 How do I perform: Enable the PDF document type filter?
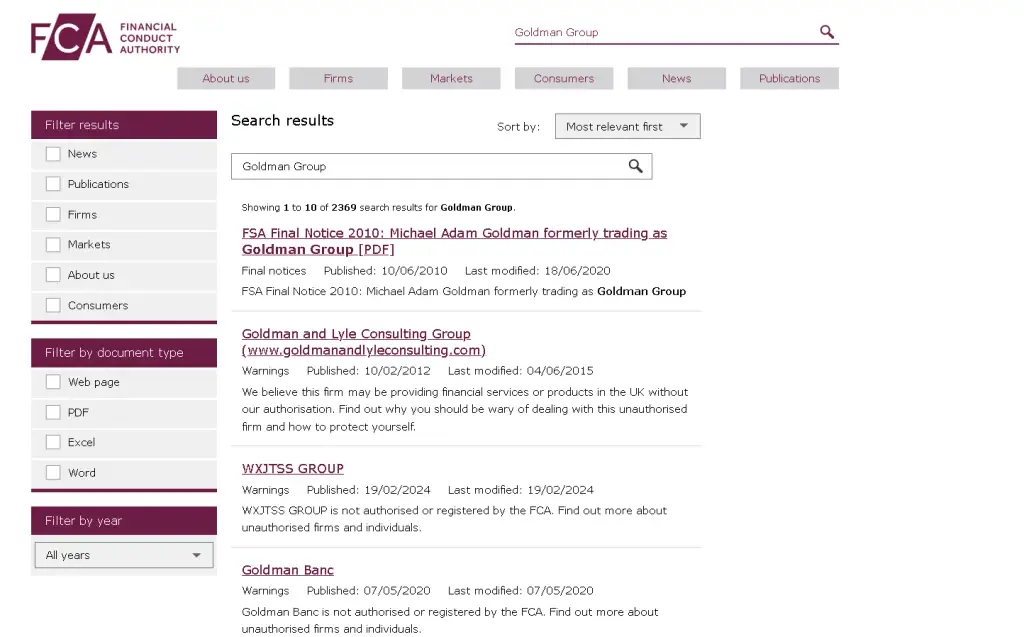53,412
